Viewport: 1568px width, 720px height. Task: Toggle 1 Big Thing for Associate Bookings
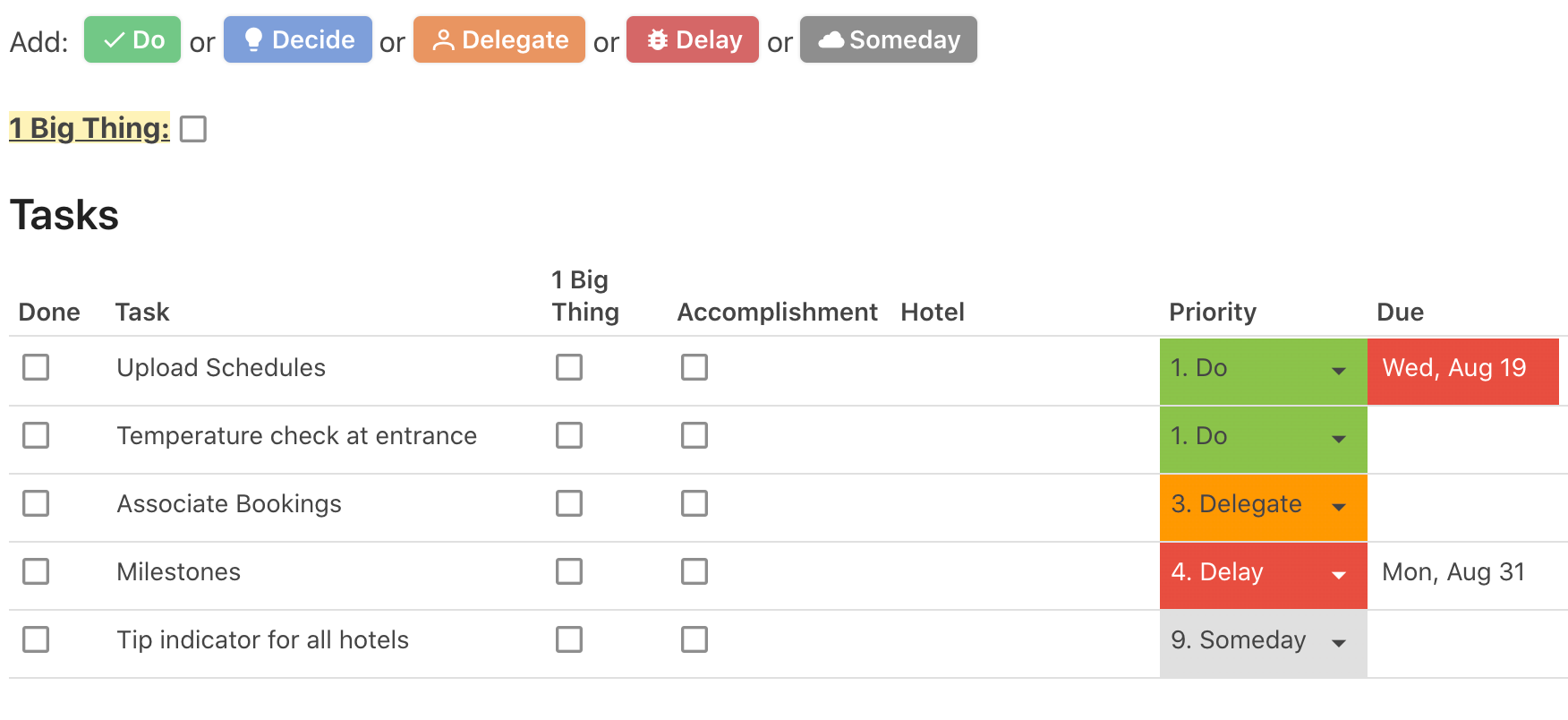569,503
